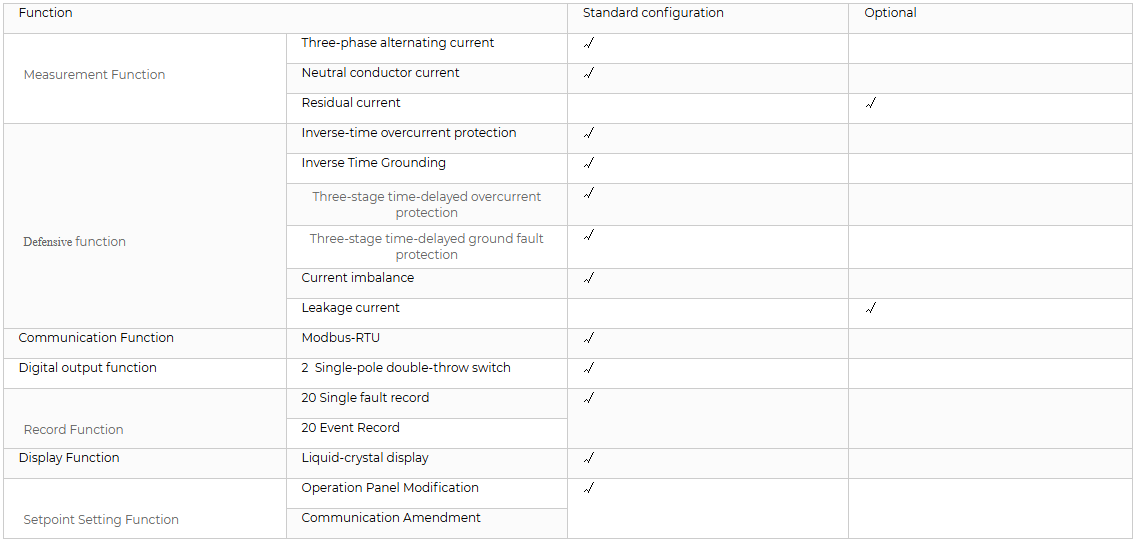This screenshot has height=541, width=1136.
Task: Select the Communication Amendment cell
Action: click(427, 523)
